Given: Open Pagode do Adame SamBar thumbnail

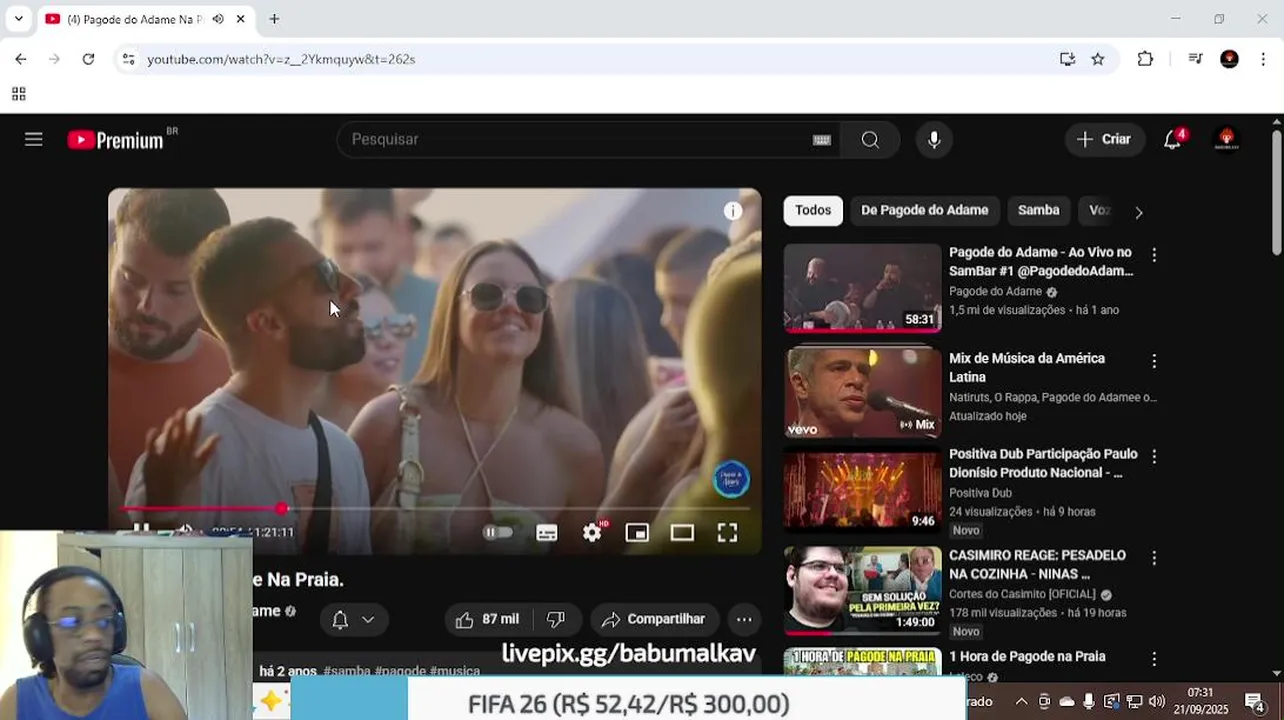Looking at the screenshot, I should tap(862, 288).
